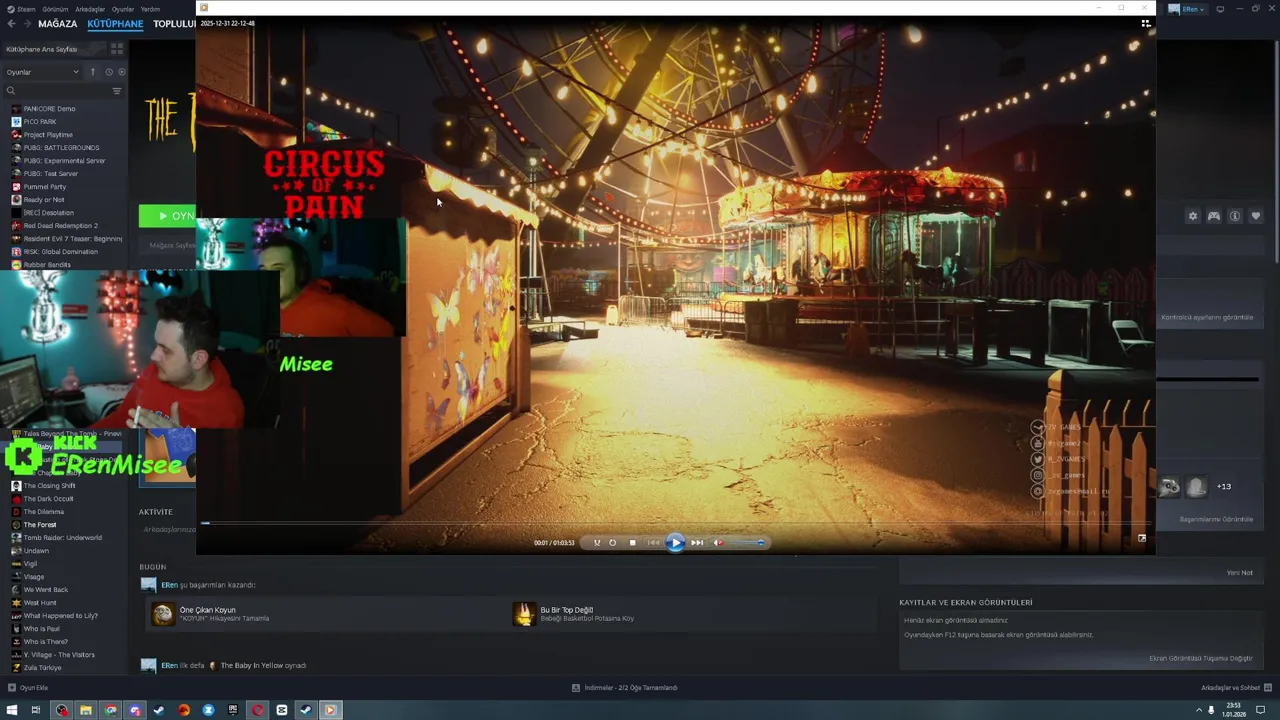This screenshot has height=720, width=1280.
Task: Select Ready or Not in the library list
Action: pyautogui.click(x=43, y=199)
